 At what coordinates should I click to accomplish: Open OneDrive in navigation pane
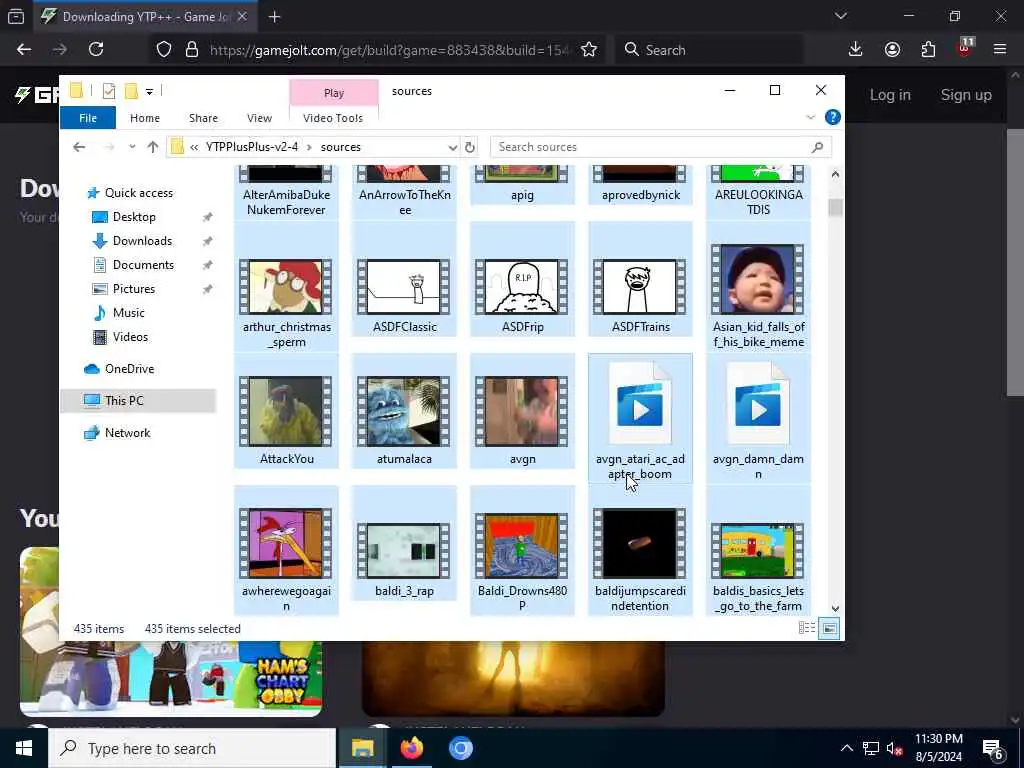129,369
